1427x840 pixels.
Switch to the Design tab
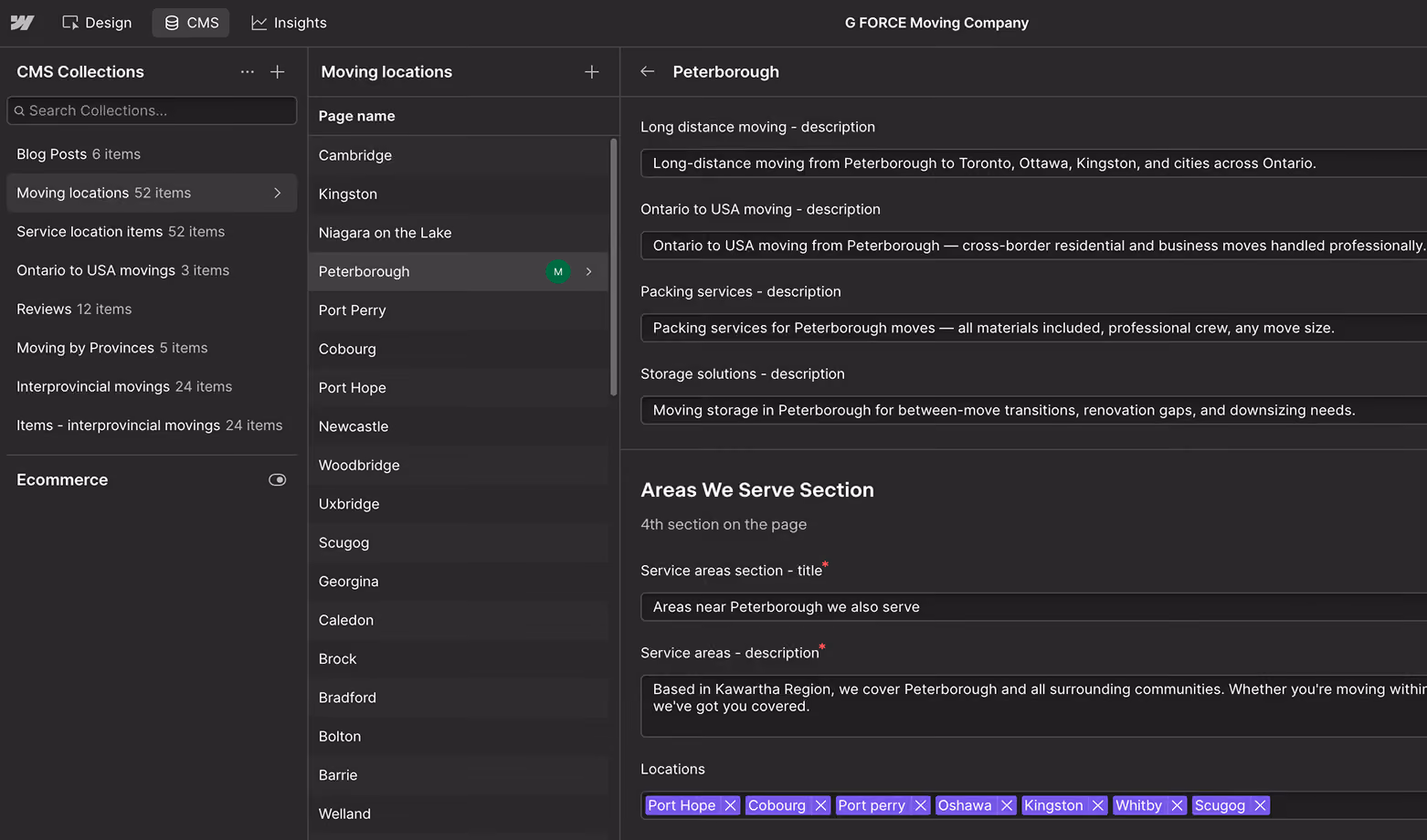pyautogui.click(x=97, y=23)
